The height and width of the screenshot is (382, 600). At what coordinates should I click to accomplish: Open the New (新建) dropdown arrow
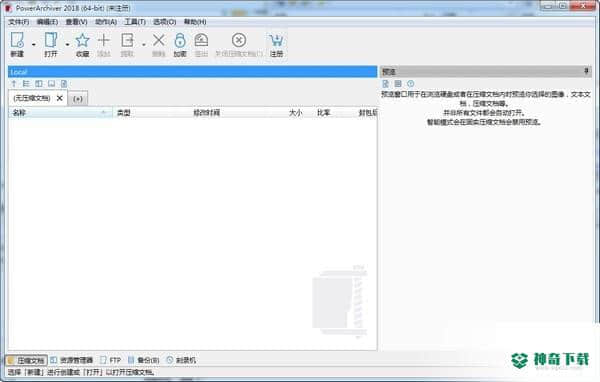point(34,45)
